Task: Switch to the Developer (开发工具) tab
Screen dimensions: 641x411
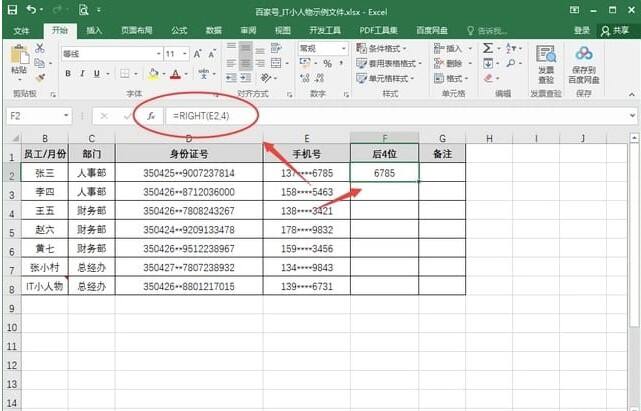Action: (325, 31)
